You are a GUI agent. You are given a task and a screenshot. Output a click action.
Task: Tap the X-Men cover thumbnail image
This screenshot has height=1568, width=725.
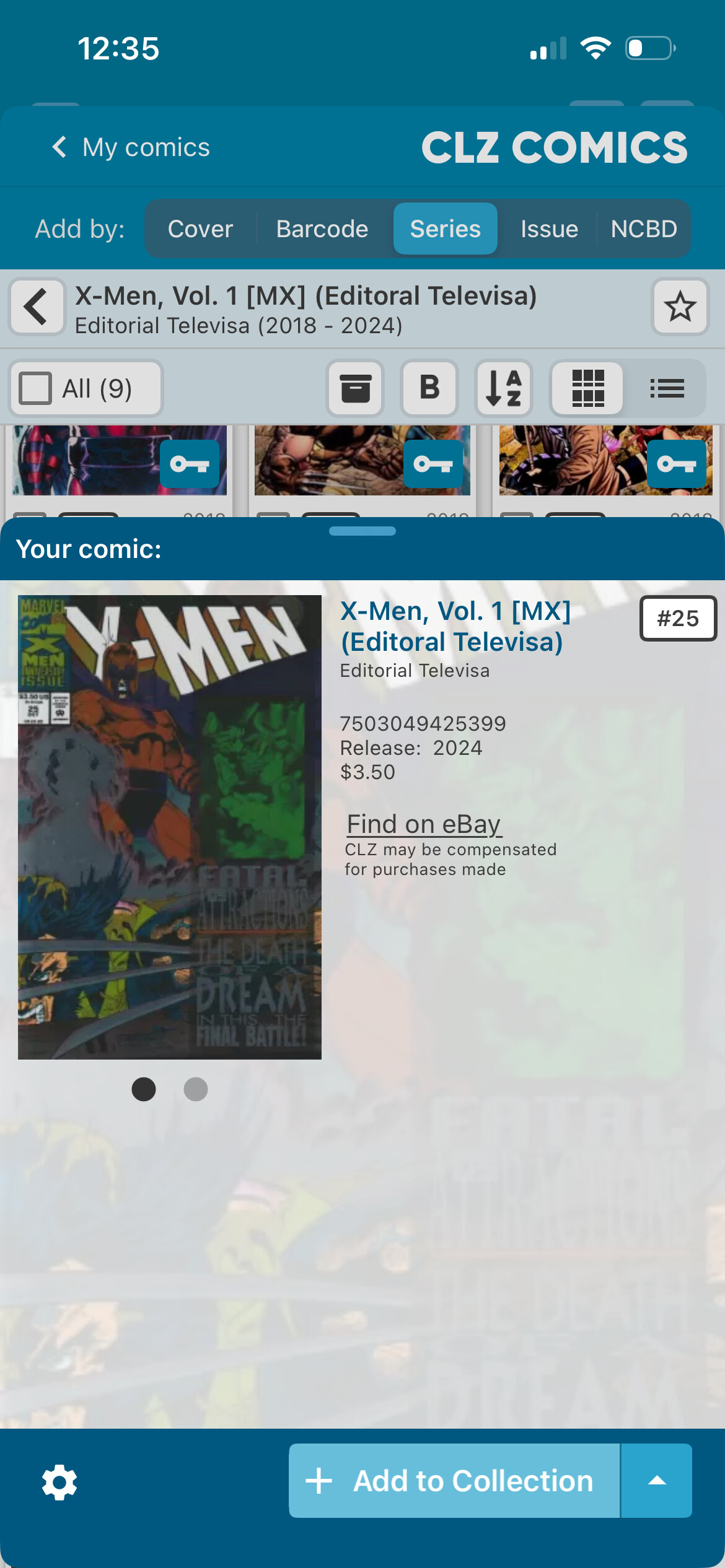pyautogui.click(x=170, y=827)
